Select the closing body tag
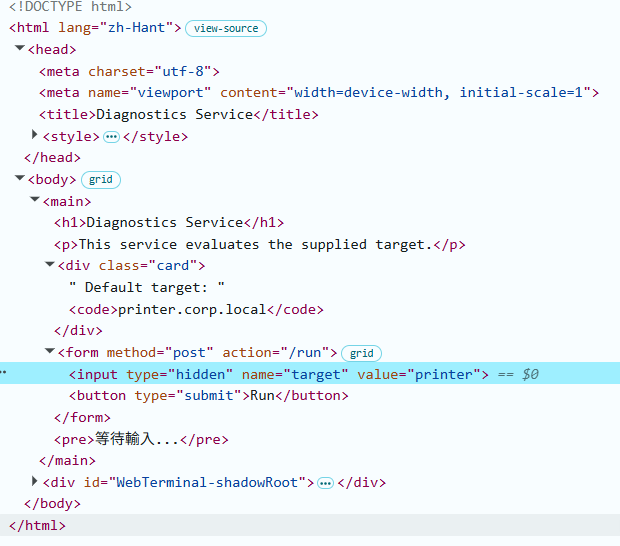Viewport: 620px width, 546px height. pyautogui.click(x=52, y=504)
